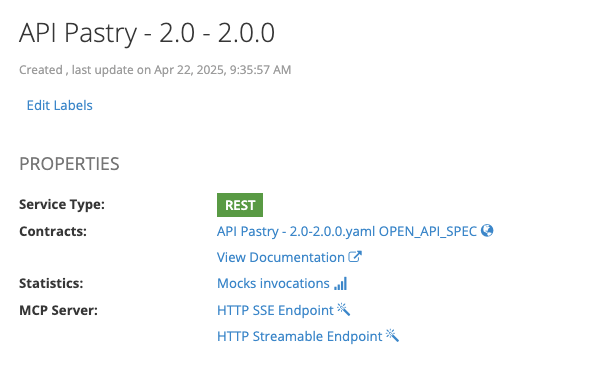The width and height of the screenshot is (609, 390).
Task: Click the external-link icon after View Documentation
Action: coord(355,257)
